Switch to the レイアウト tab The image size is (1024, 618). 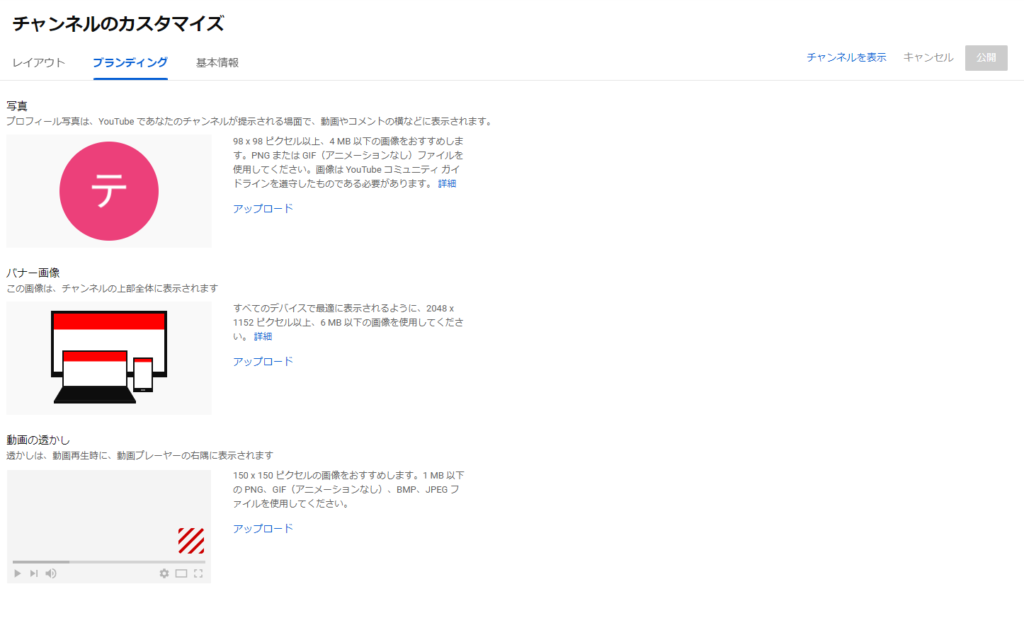coord(38,63)
